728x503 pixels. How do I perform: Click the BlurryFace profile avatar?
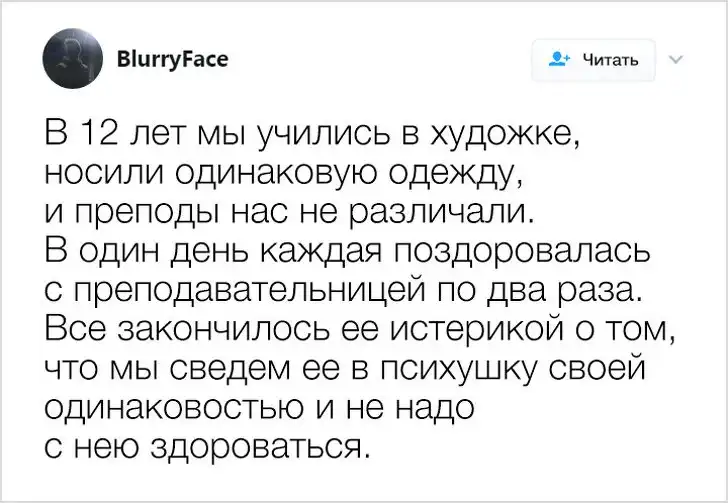click(x=72, y=60)
